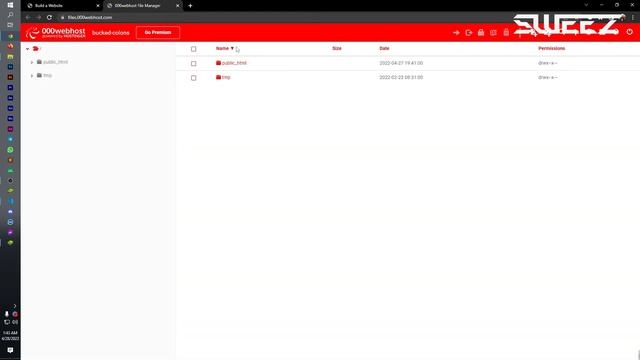Screen dimensions: 640x360
Task: Show hidden system tray icons chevron
Action: click(15, 306)
